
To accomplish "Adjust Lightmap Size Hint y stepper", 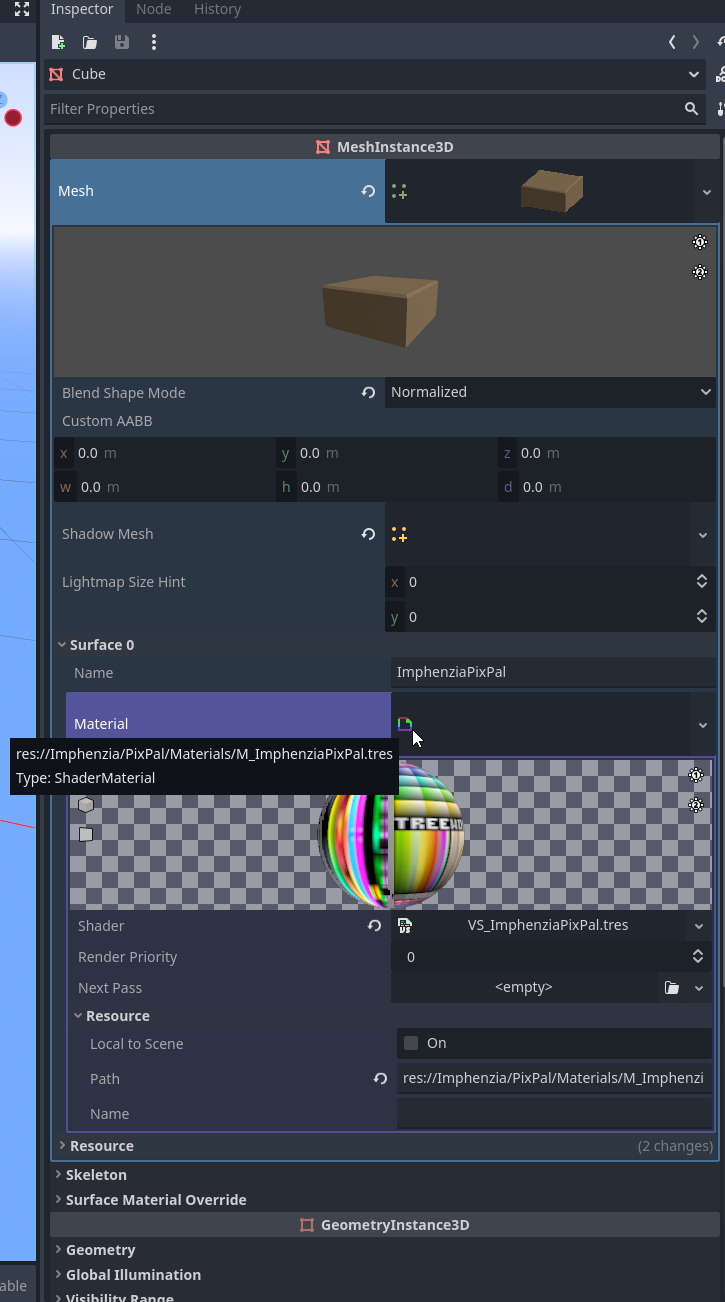I will point(702,617).
